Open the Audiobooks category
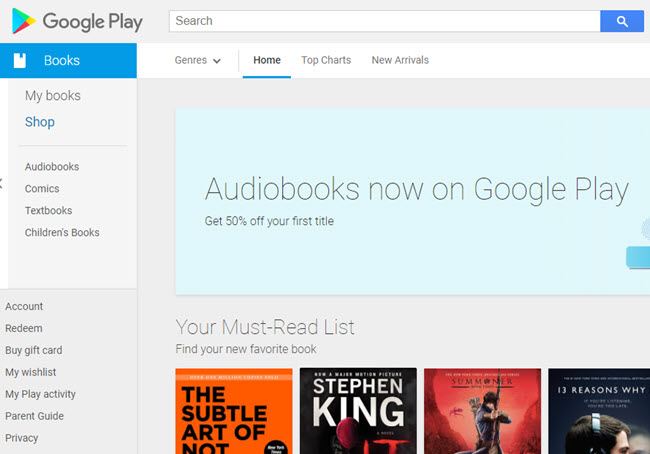This screenshot has height=454, width=650. 52,167
